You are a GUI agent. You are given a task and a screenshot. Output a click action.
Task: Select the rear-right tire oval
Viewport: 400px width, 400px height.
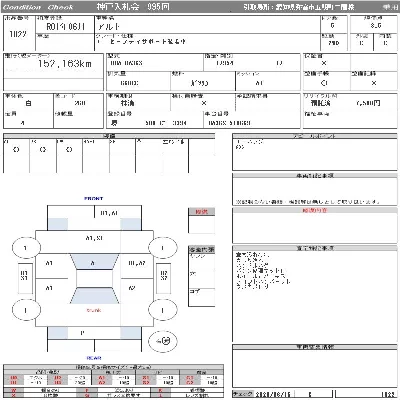click(162, 310)
